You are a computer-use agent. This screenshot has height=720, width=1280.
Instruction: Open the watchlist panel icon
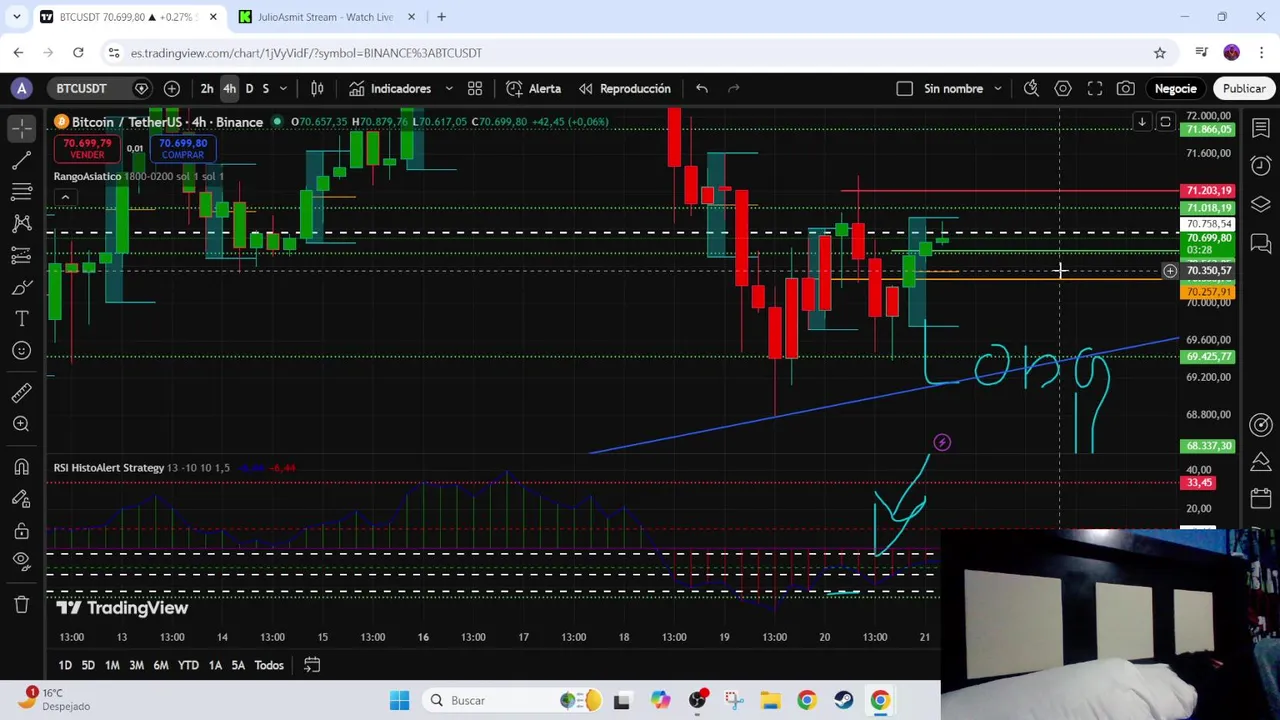tap(1261, 129)
